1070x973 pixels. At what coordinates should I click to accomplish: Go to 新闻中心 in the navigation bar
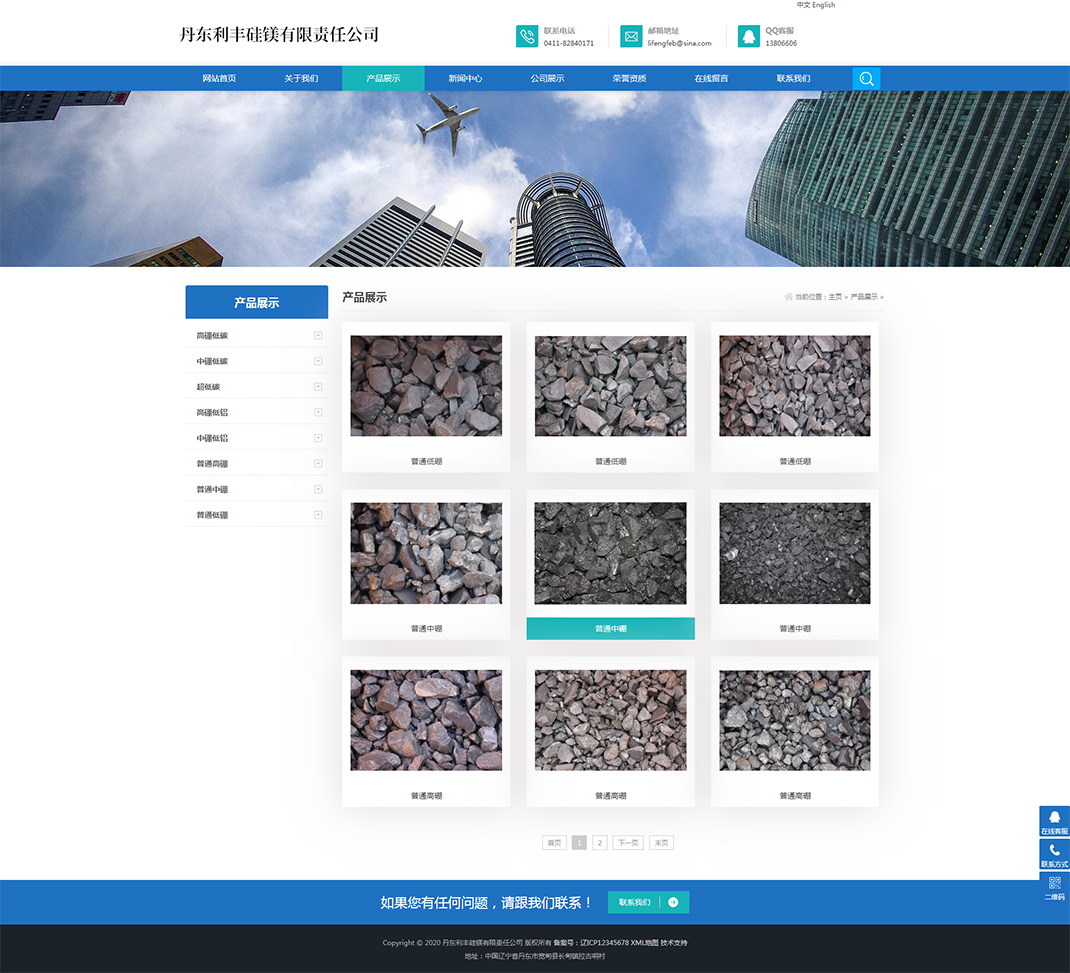(465, 78)
